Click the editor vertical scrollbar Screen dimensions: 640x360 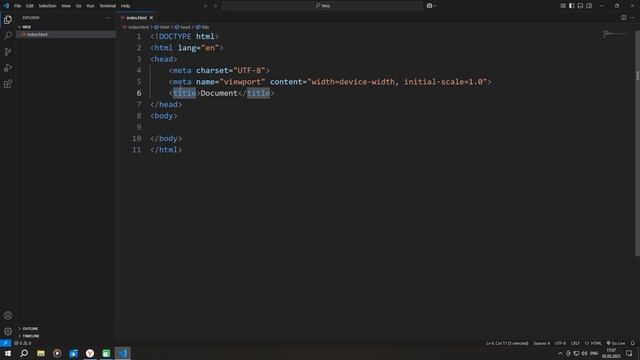[x=637, y=143]
